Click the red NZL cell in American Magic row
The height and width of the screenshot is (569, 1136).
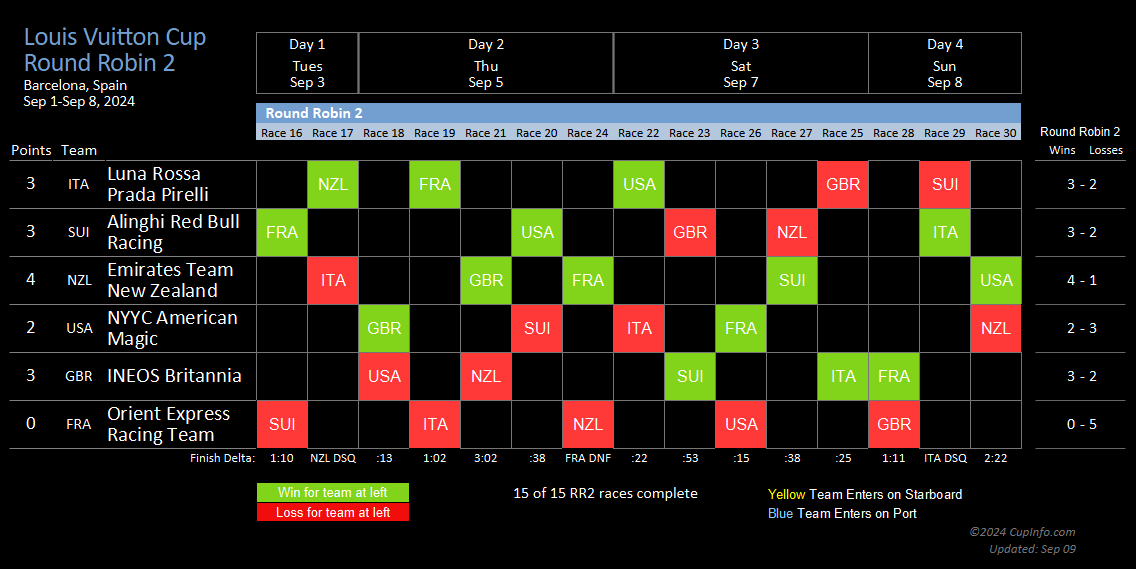click(x=996, y=328)
